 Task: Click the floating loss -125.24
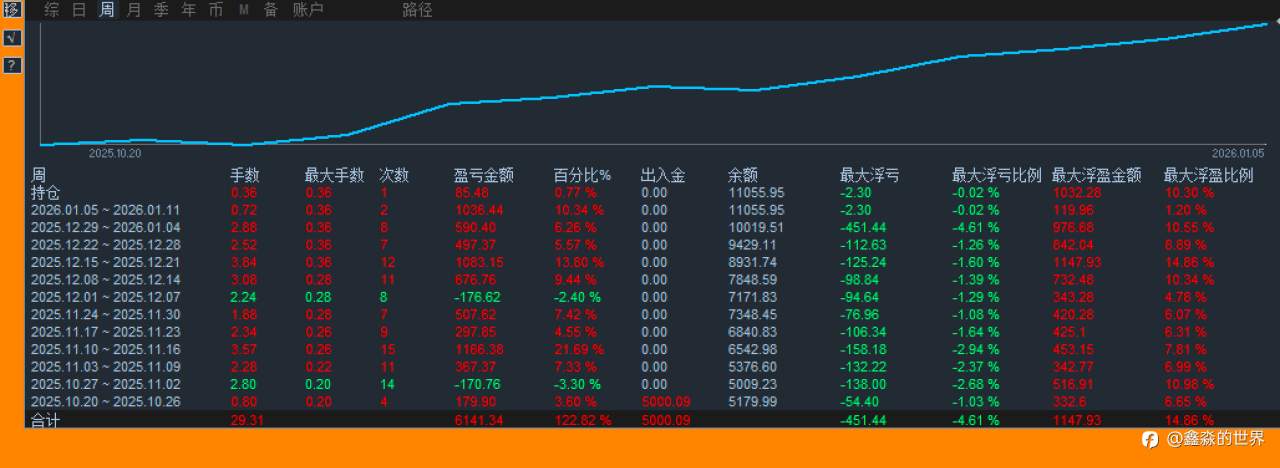tap(863, 262)
